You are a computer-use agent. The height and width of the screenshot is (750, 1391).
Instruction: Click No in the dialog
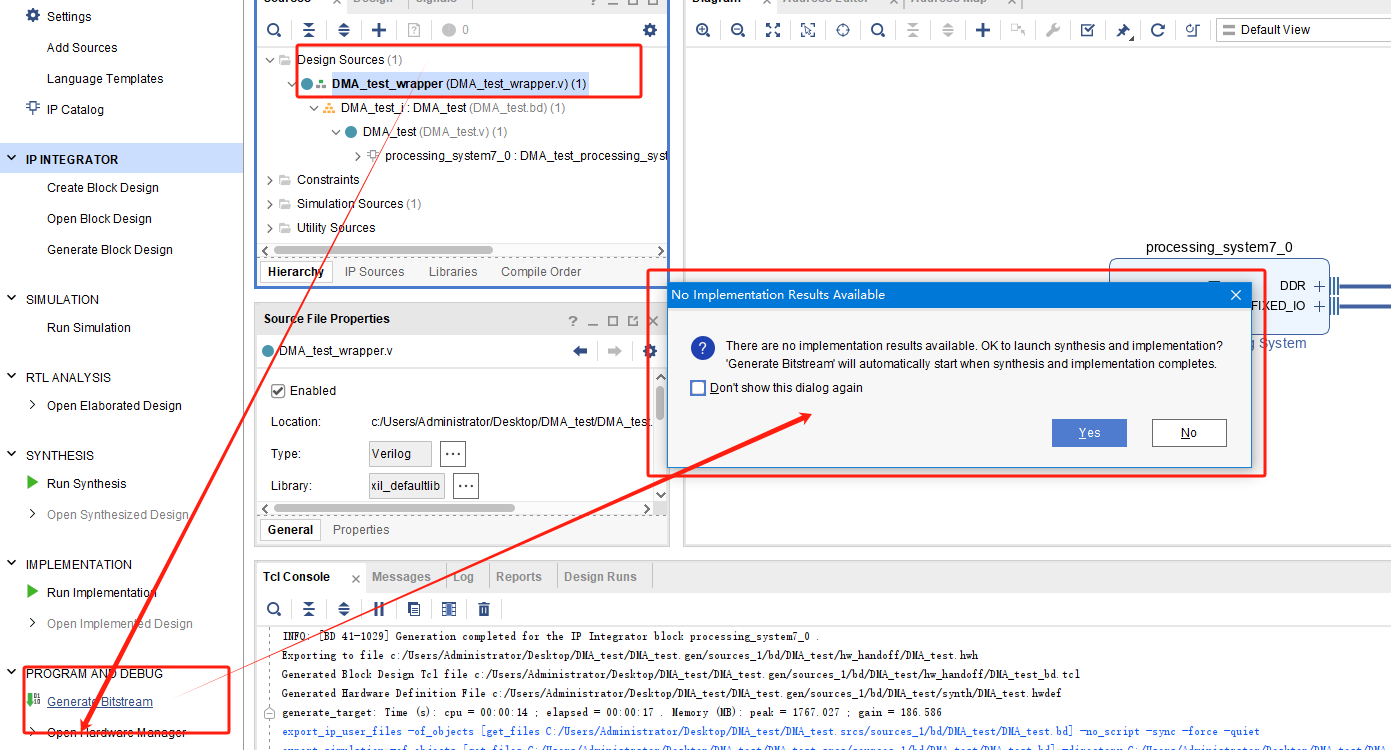click(x=1189, y=433)
